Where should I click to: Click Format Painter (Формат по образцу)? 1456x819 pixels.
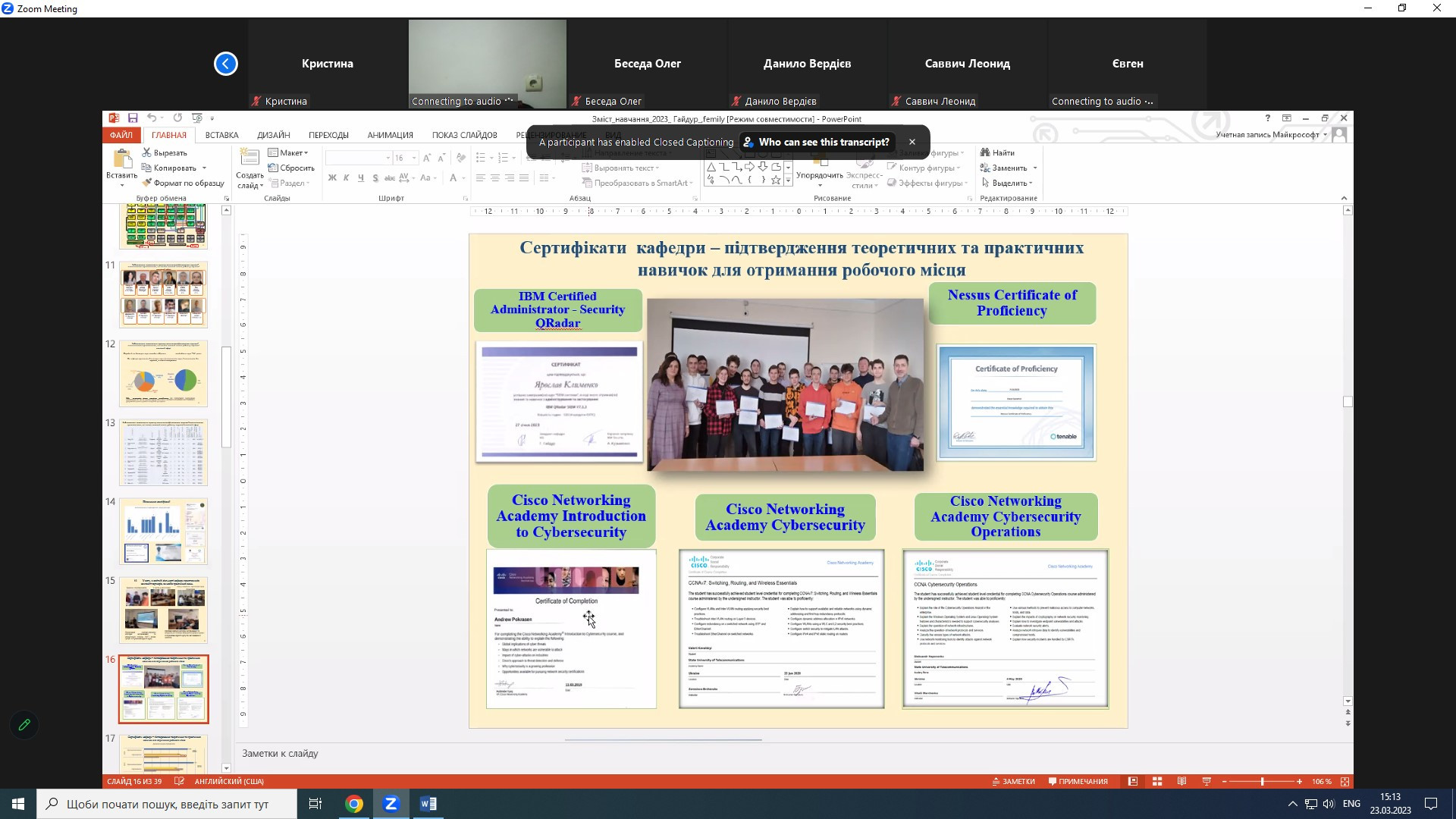[184, 184]
